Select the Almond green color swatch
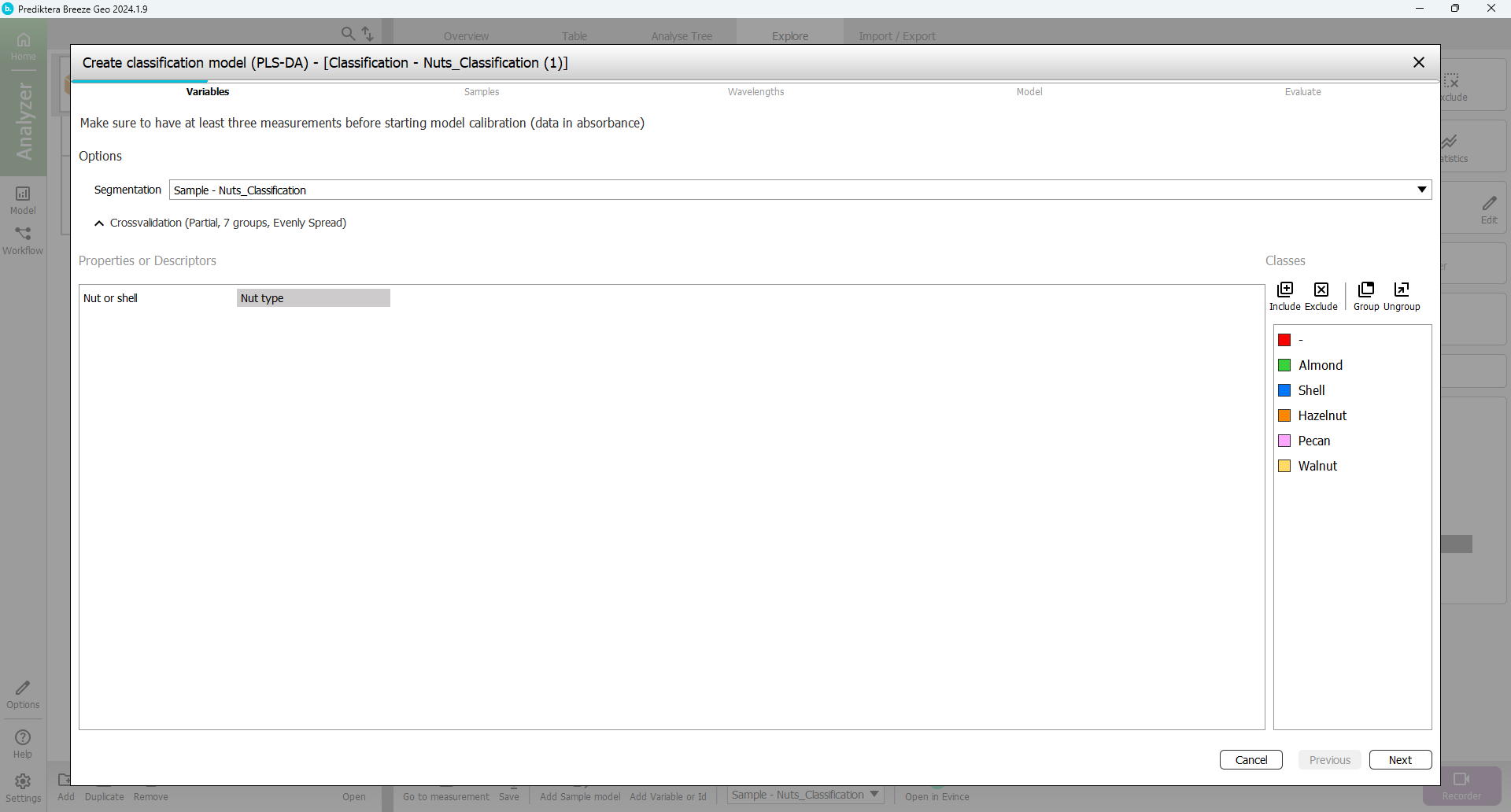The width and height of the screenshot is (1511, 812). point(1284,365)
